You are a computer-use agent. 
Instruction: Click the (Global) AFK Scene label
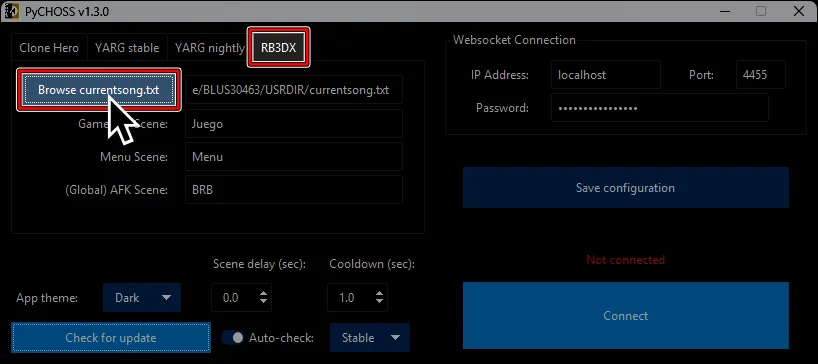tap(116, 190)
